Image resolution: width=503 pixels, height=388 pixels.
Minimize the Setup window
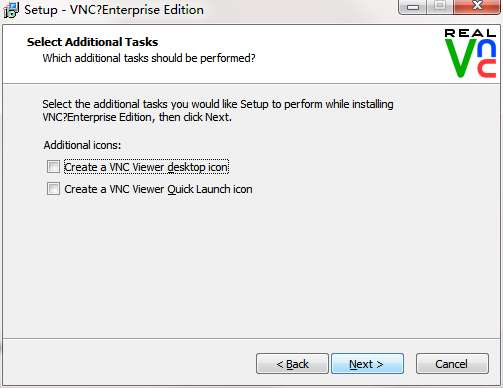point(412,7)
